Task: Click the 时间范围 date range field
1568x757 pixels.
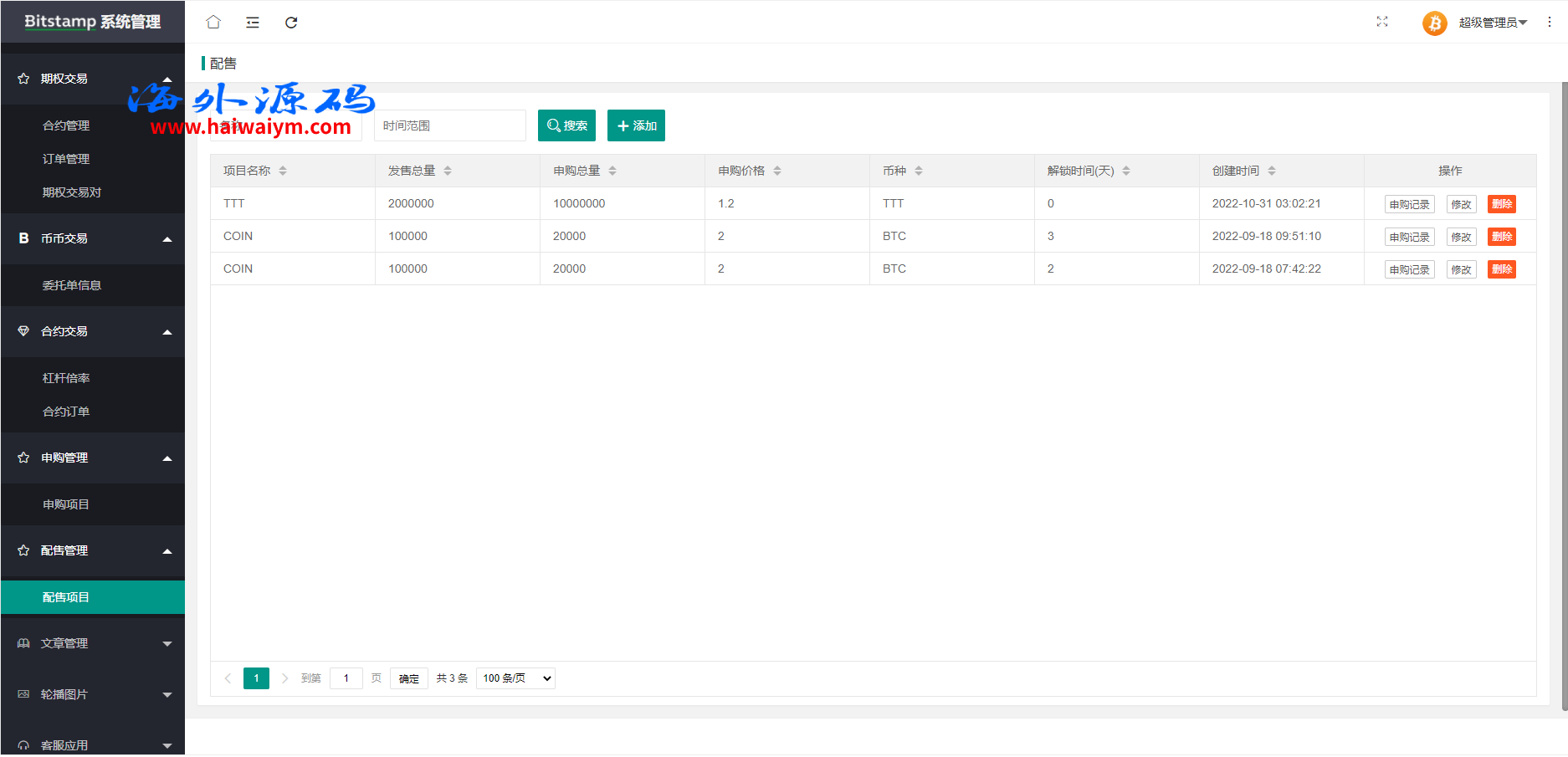Action: pos(449,125)
